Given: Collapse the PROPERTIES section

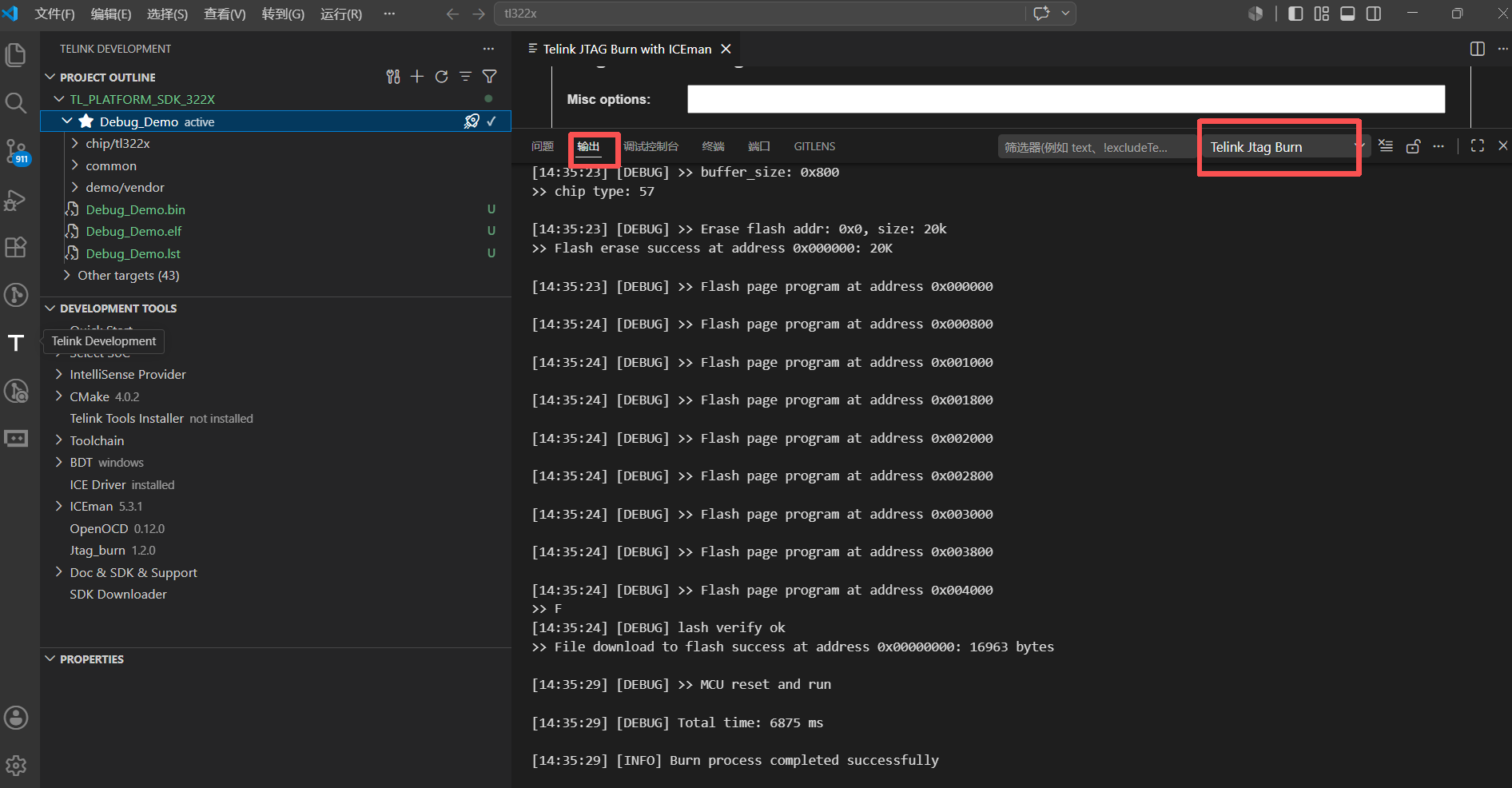Looking at the screenshot, I should click(x=50, y=659).
